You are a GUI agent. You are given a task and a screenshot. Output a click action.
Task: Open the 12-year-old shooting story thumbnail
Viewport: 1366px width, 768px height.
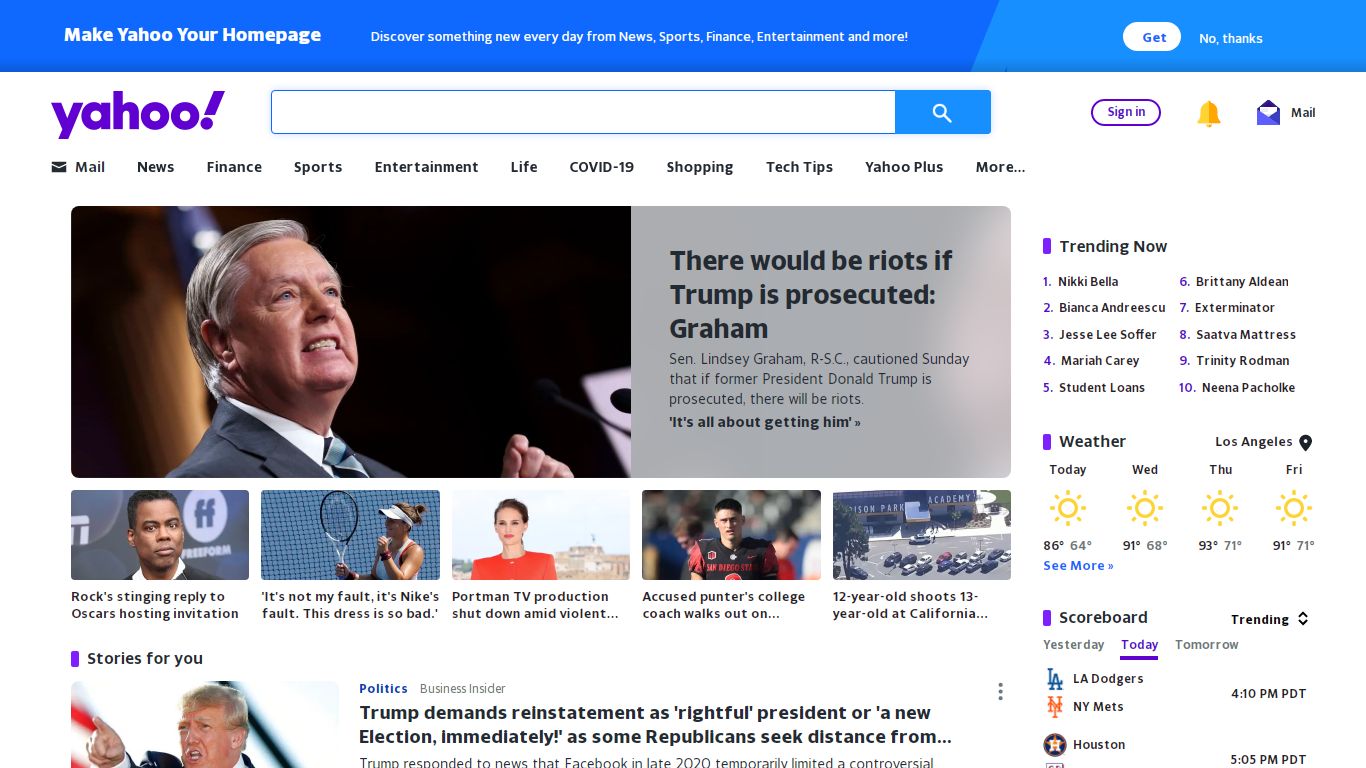pos(922,535)
